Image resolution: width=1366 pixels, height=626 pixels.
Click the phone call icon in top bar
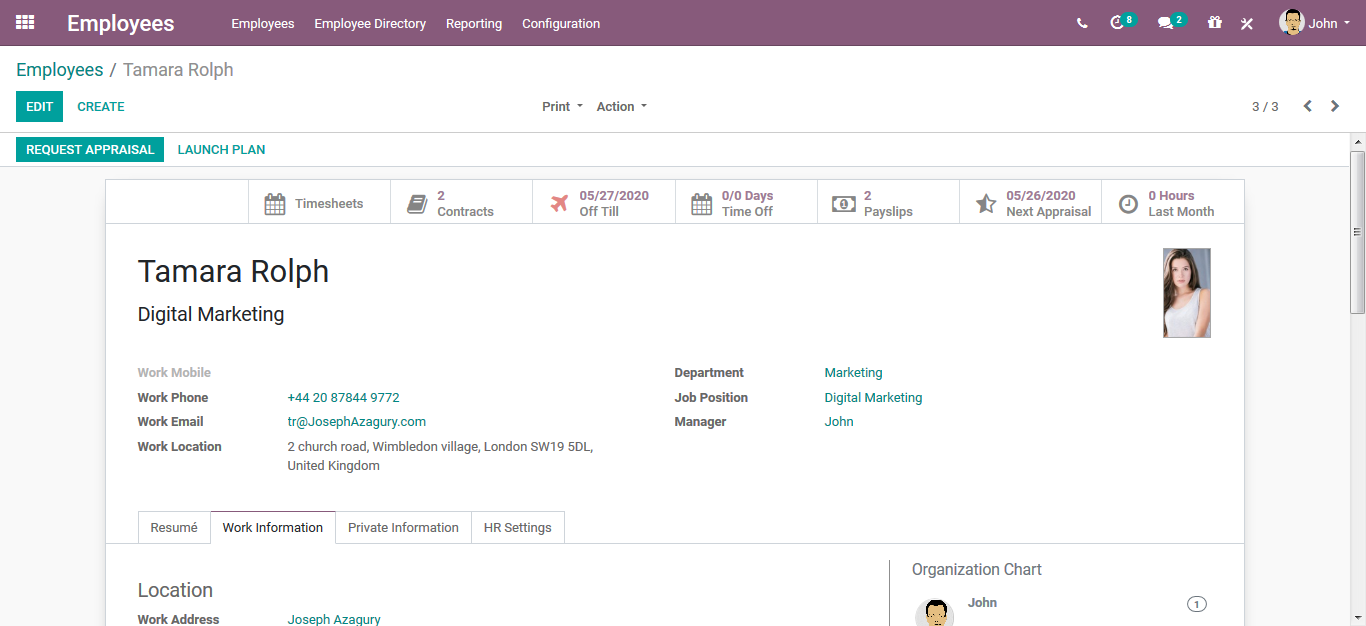pos(1082,23)
